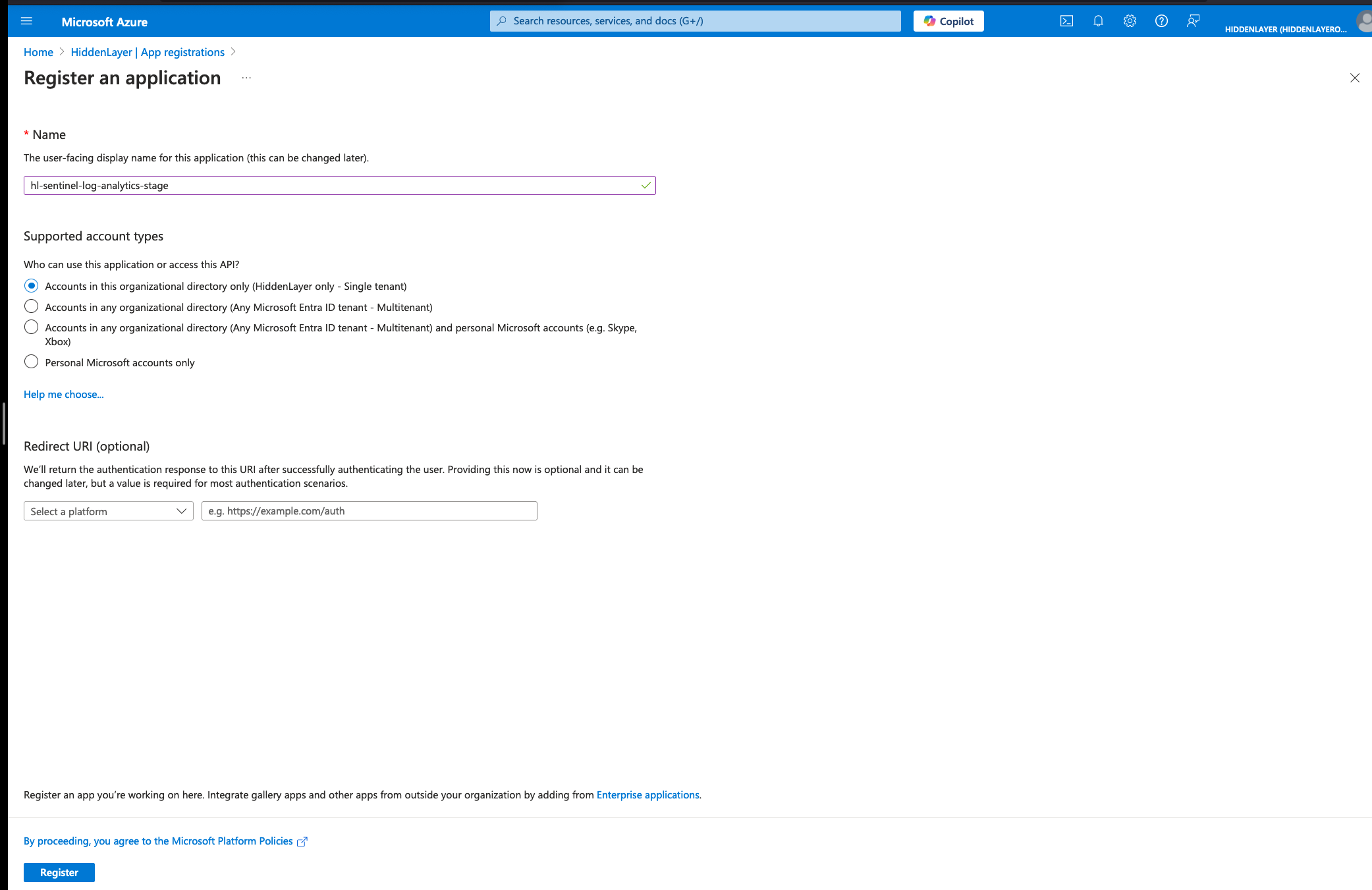Click the feedback icon in header
The height and width of the screenshot is (890, 1372).
1193,21
